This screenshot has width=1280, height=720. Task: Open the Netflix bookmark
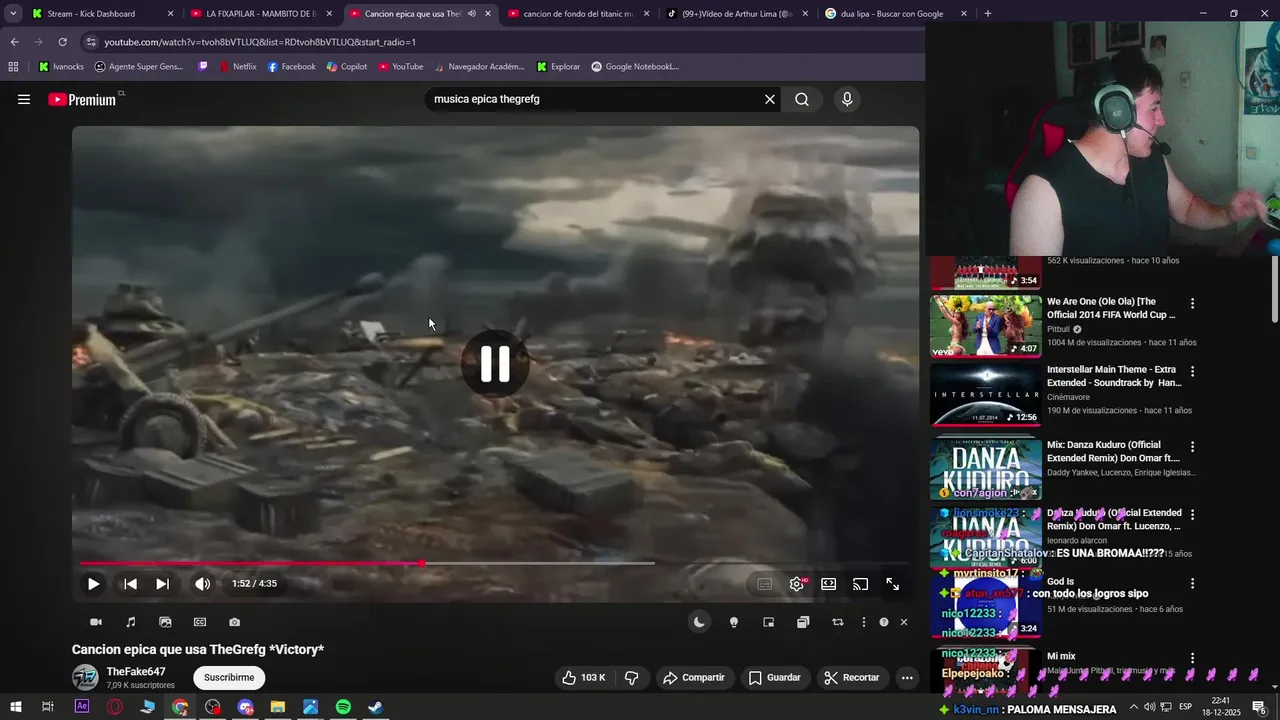(x=236, y=67)
